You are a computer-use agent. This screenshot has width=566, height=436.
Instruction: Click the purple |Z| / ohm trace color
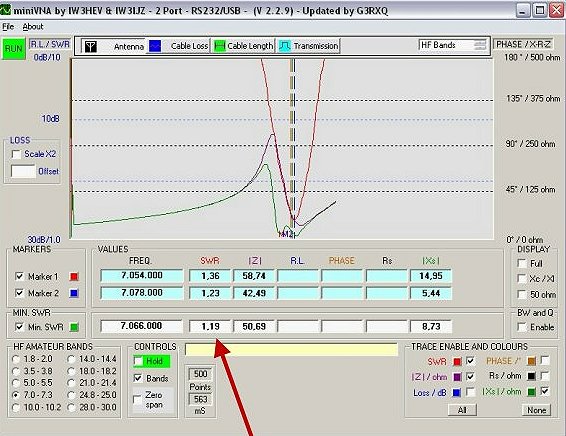pyautogui.click(x=457, y=377)
